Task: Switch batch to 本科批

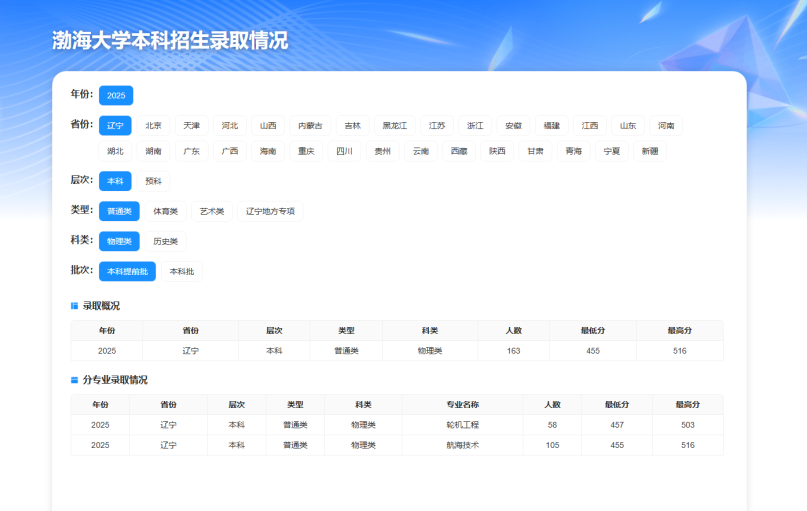Action: click(x=182, y=271)
